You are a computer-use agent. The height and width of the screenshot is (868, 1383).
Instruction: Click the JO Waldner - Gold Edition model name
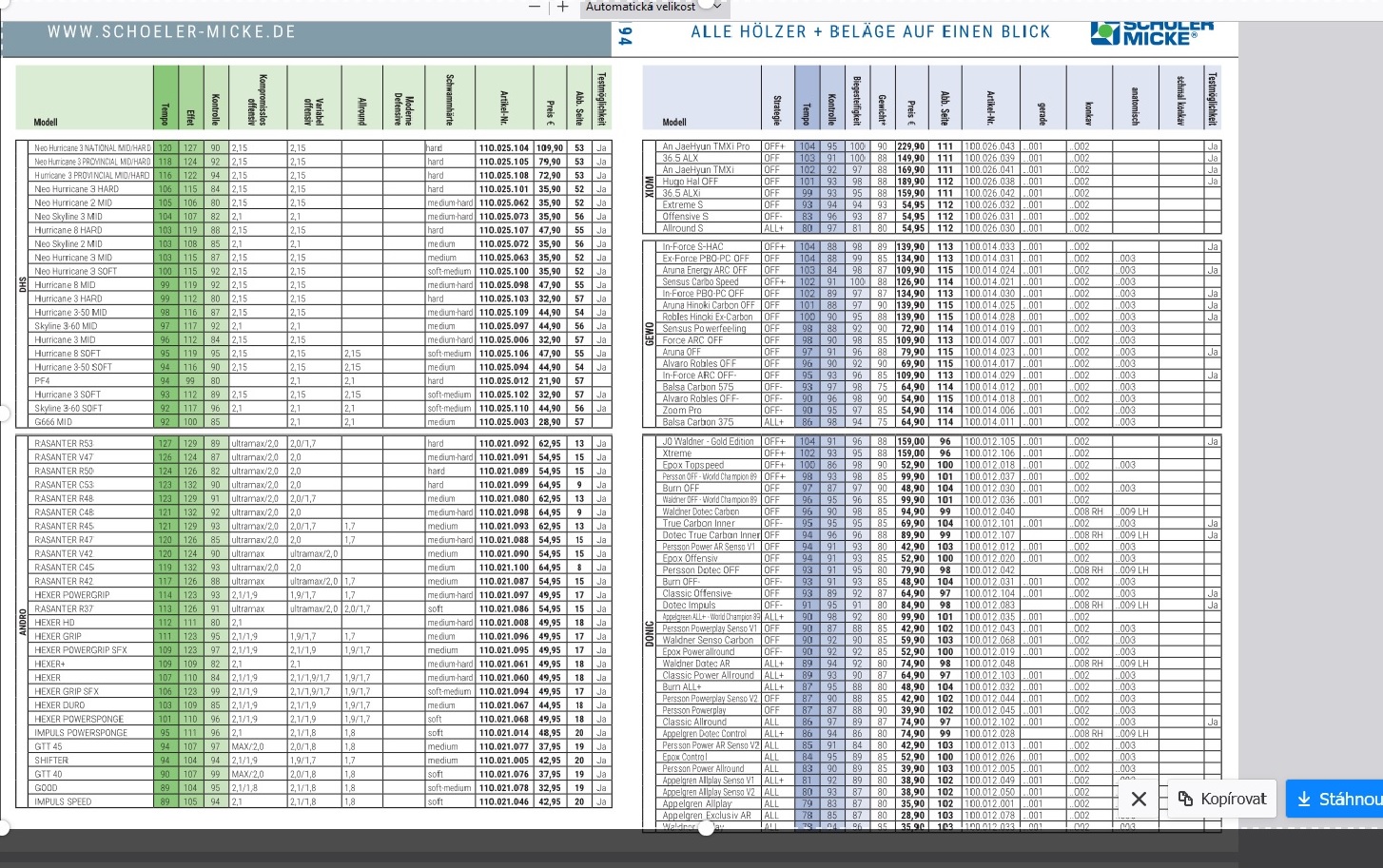coord(709,441)
